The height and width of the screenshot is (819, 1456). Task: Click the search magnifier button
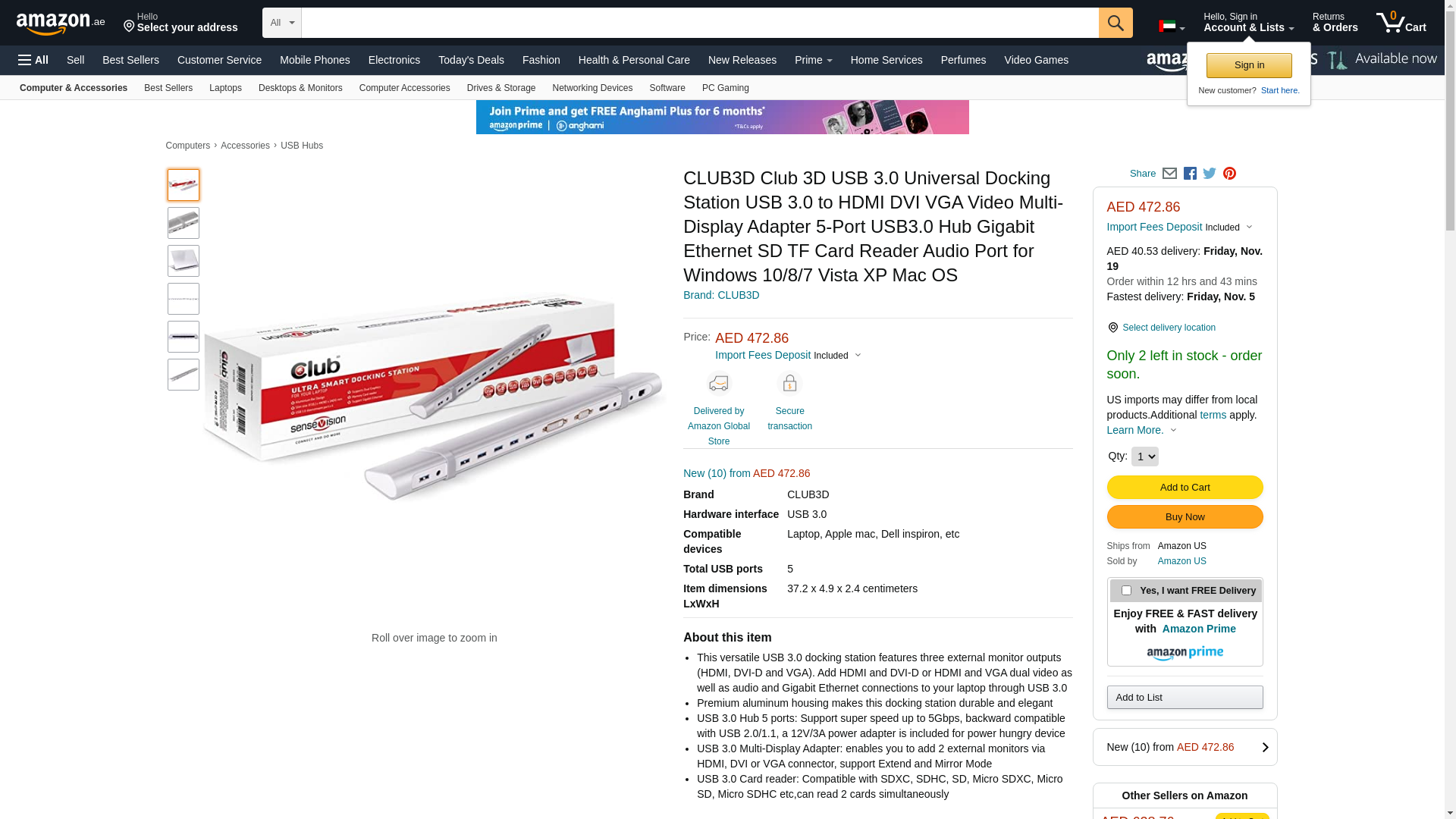coord(1116,23)
